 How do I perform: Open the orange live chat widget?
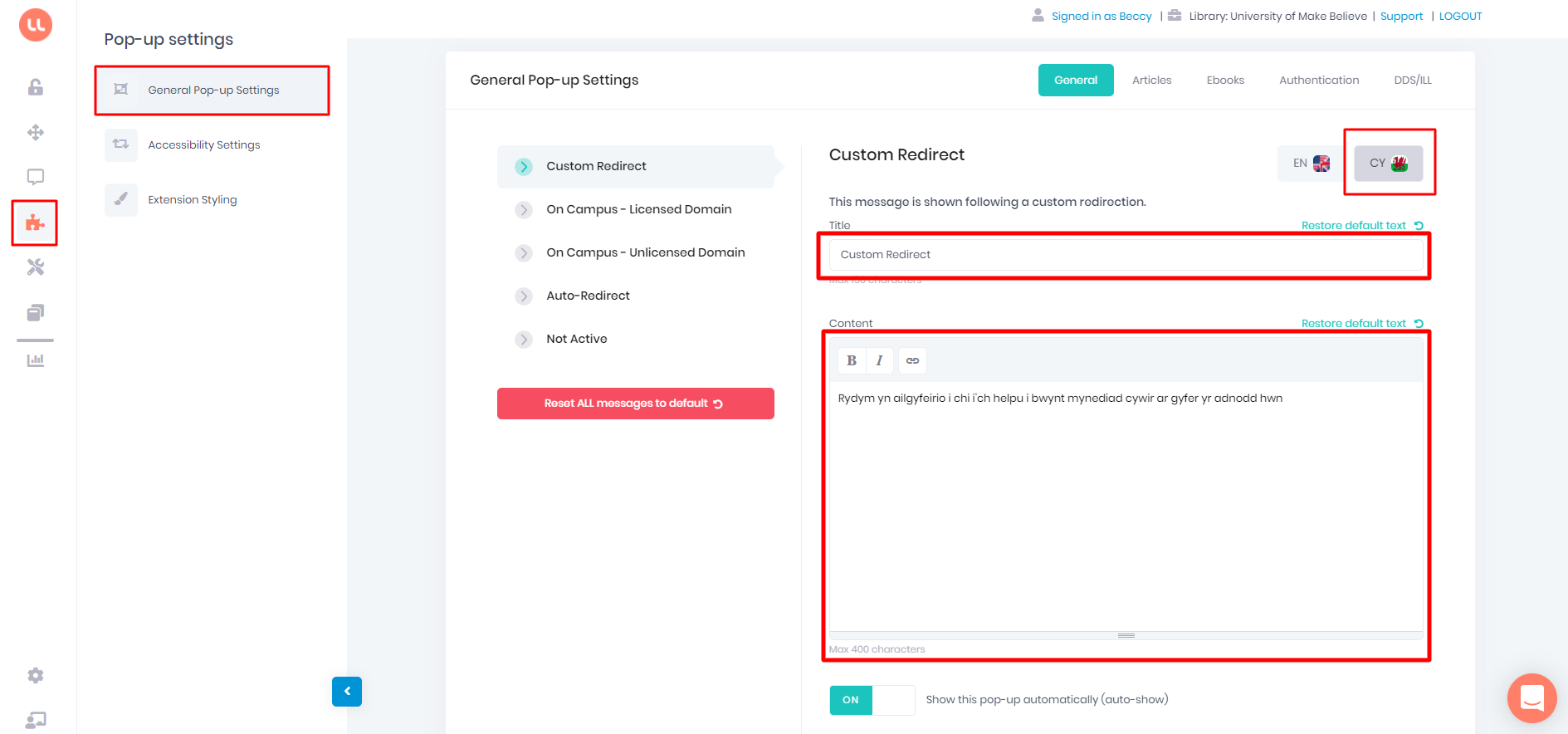coord(1532,698)
